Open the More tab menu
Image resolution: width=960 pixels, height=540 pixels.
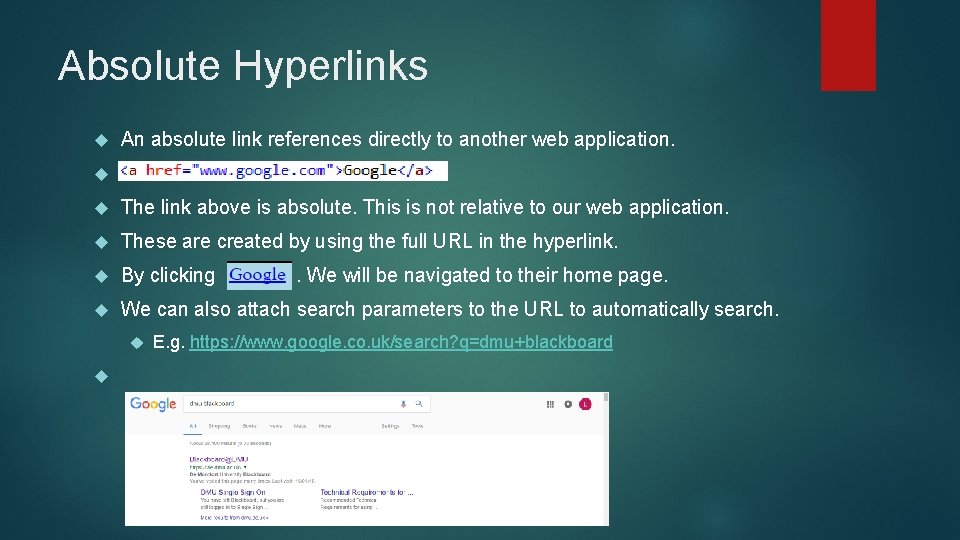point(325,426)
